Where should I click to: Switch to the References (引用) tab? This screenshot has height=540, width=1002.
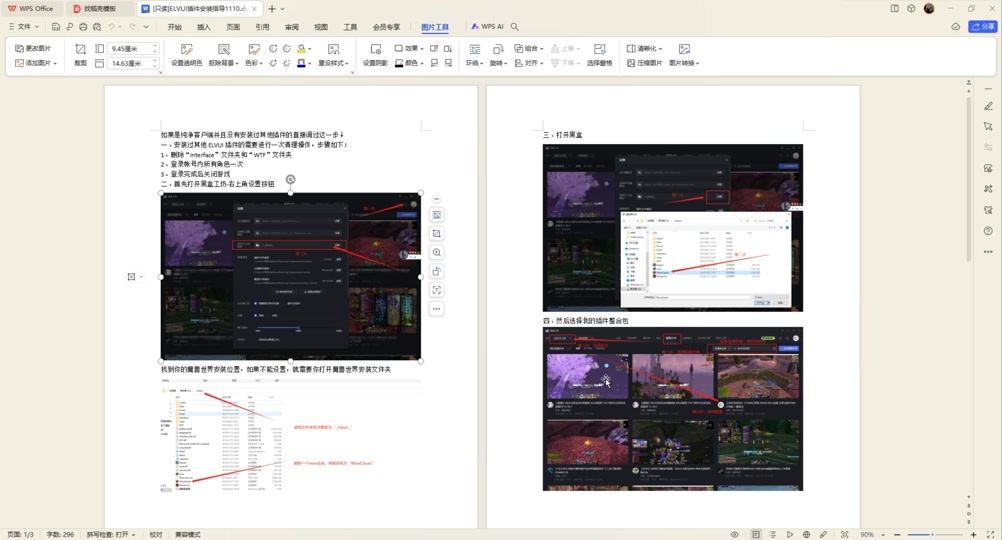[262, 27]
